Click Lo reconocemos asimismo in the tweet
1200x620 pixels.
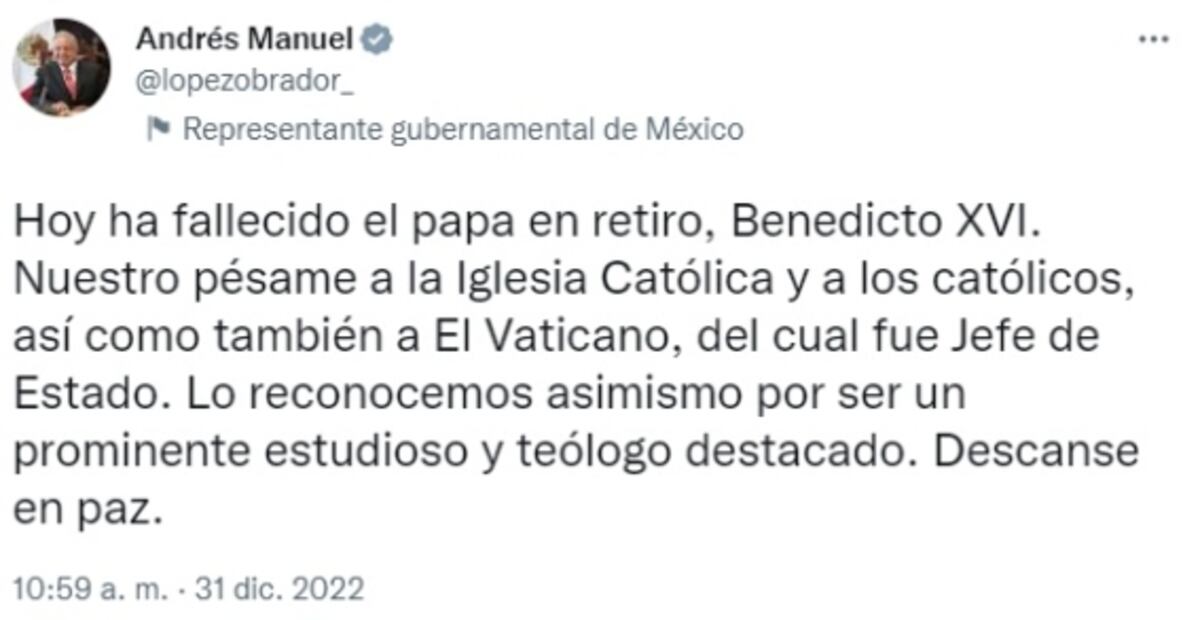[x=431, y=394]
